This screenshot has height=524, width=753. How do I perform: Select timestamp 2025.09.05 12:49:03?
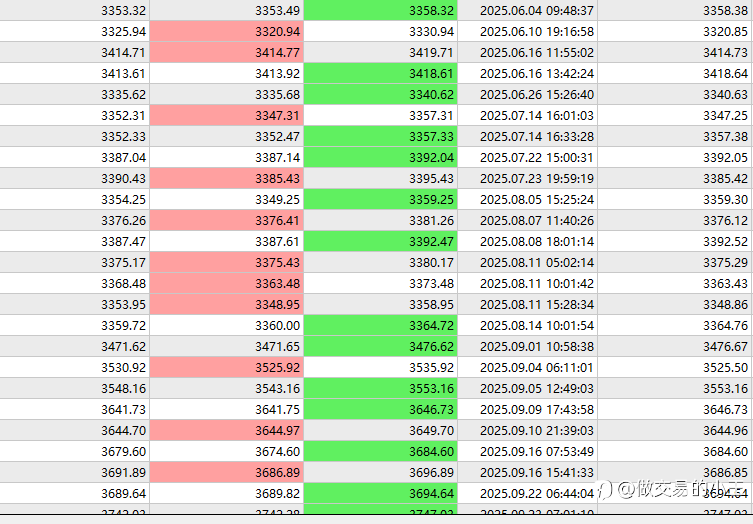[x=537, y=388]
